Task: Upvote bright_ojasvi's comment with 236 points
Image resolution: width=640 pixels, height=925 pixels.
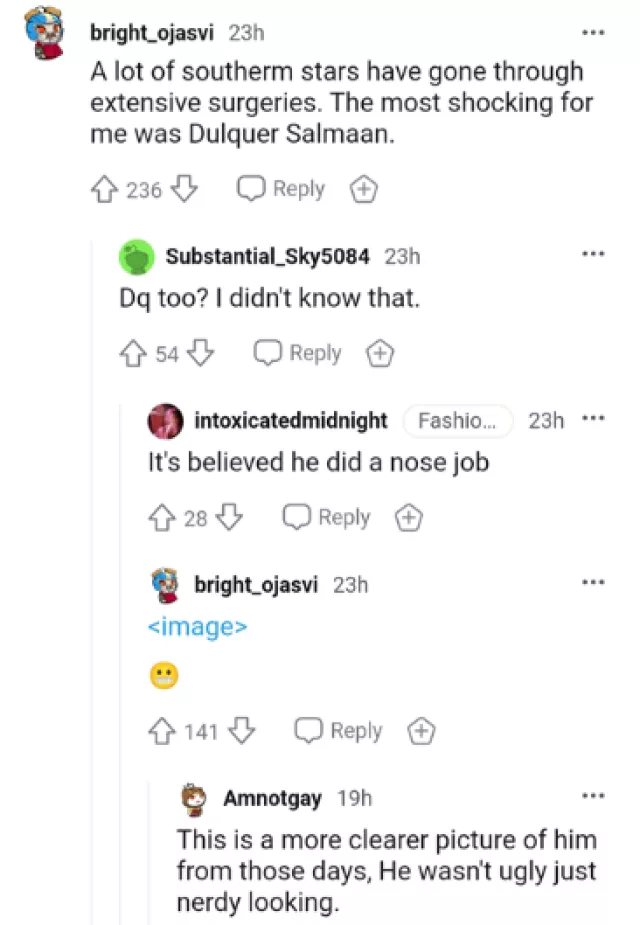Action: click(x=104, y=189)
